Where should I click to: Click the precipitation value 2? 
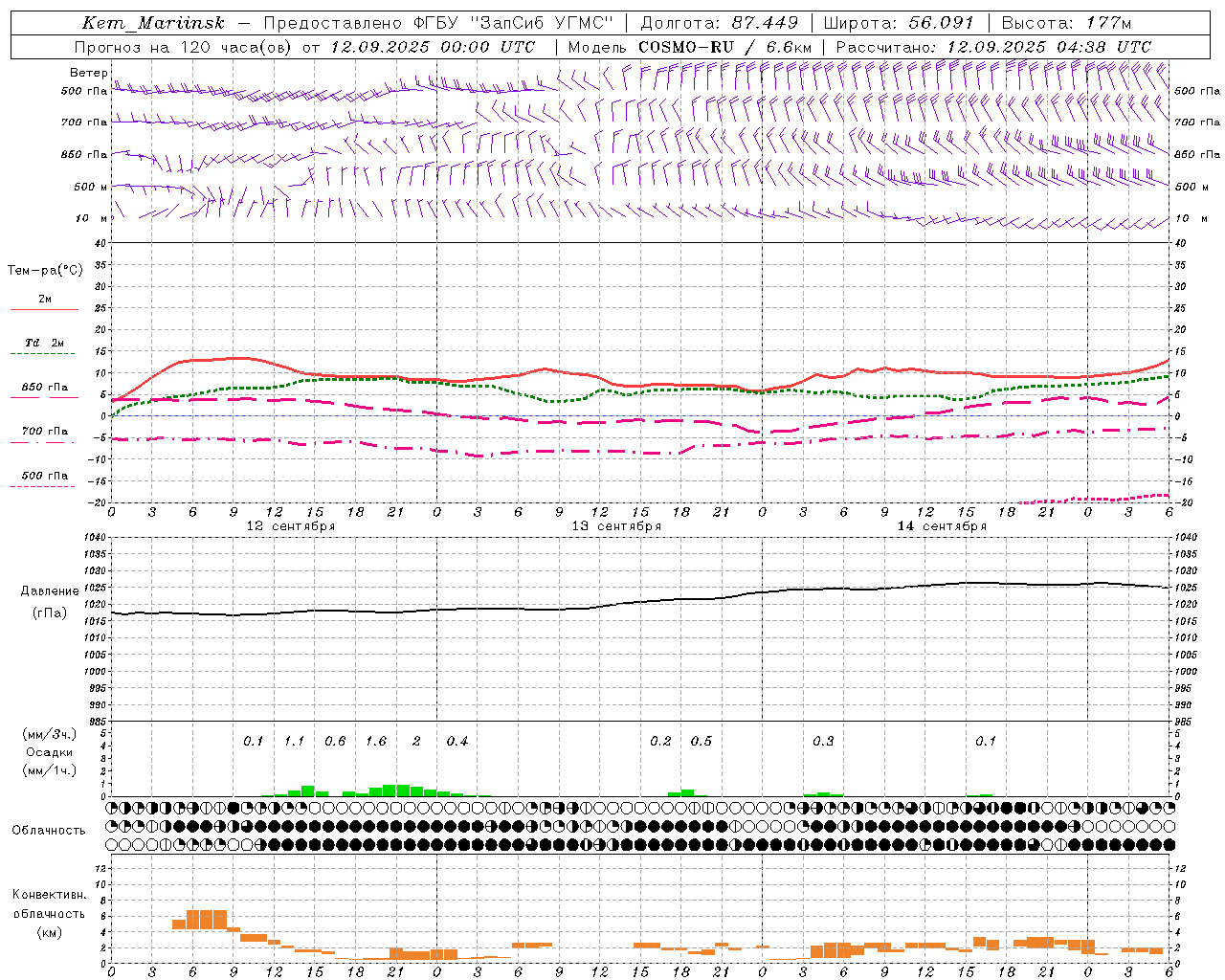[416, 741]
